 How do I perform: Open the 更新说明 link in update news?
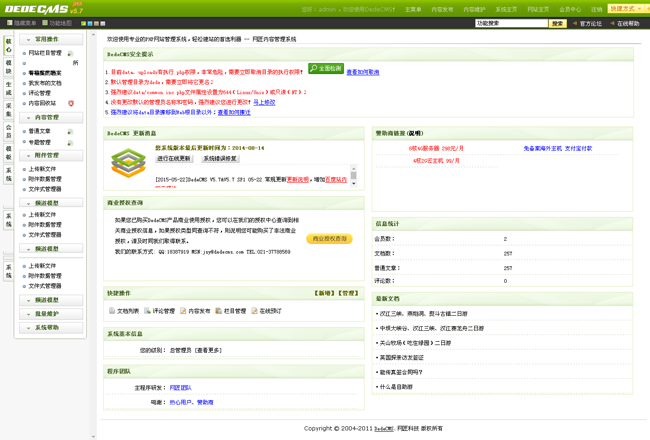click(x=298, y=180)
